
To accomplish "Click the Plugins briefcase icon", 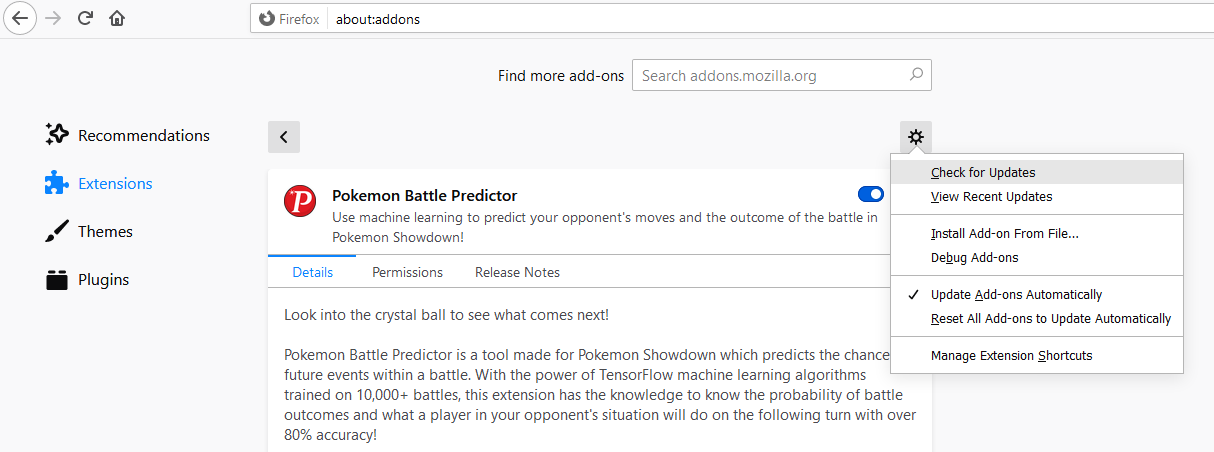I will [57, 279].
